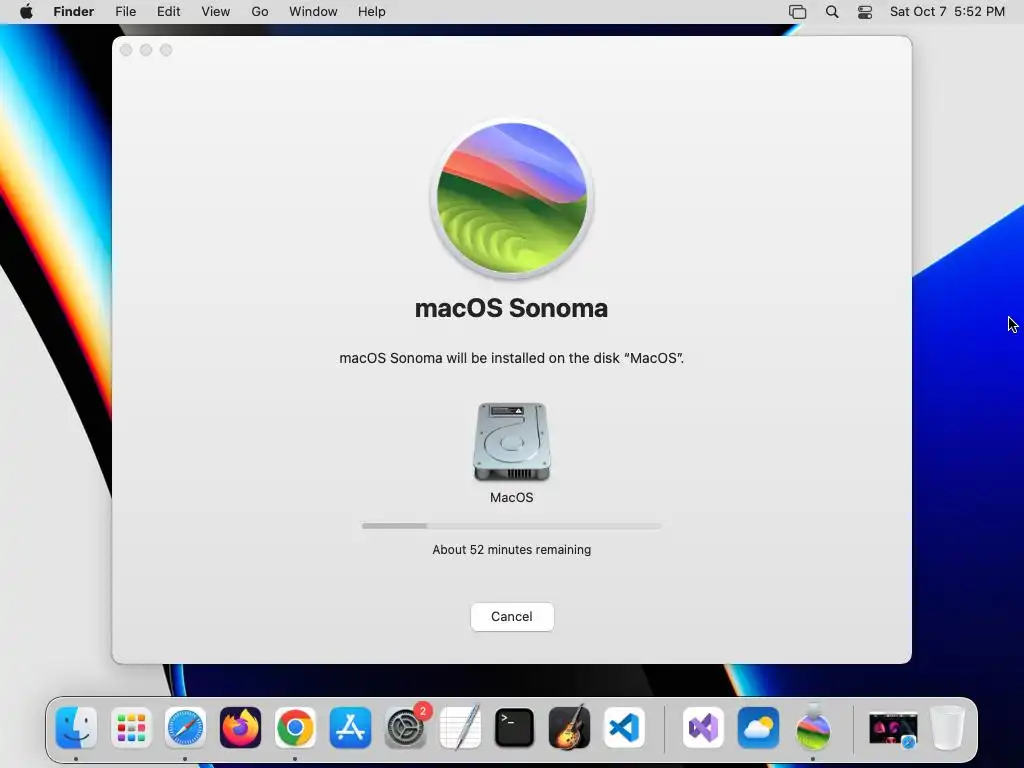Open System Settings with badge in Dock
This screenshot has height=768, width=1024.
(406, 728)
